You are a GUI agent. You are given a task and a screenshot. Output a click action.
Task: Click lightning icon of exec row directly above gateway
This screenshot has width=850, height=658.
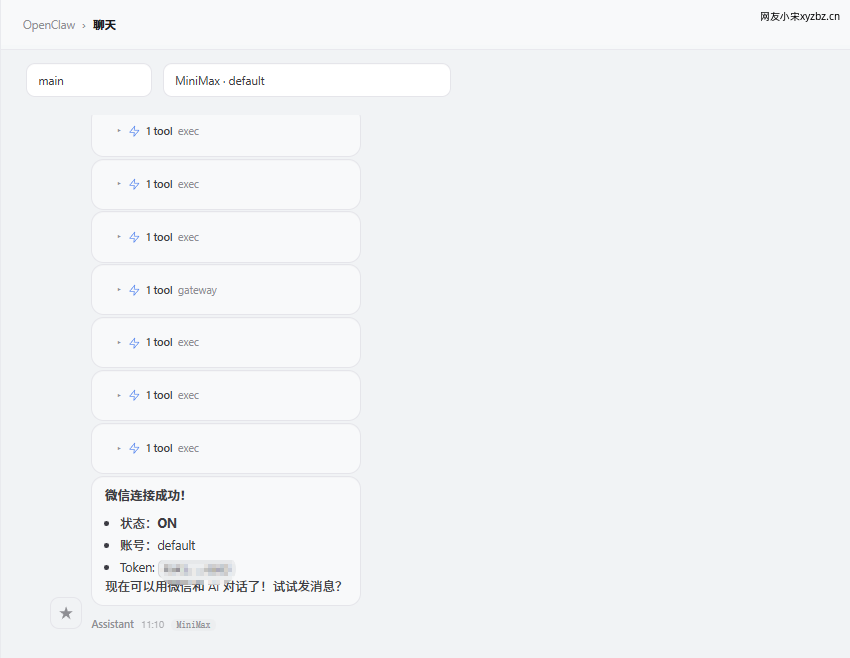click(134, 237)
